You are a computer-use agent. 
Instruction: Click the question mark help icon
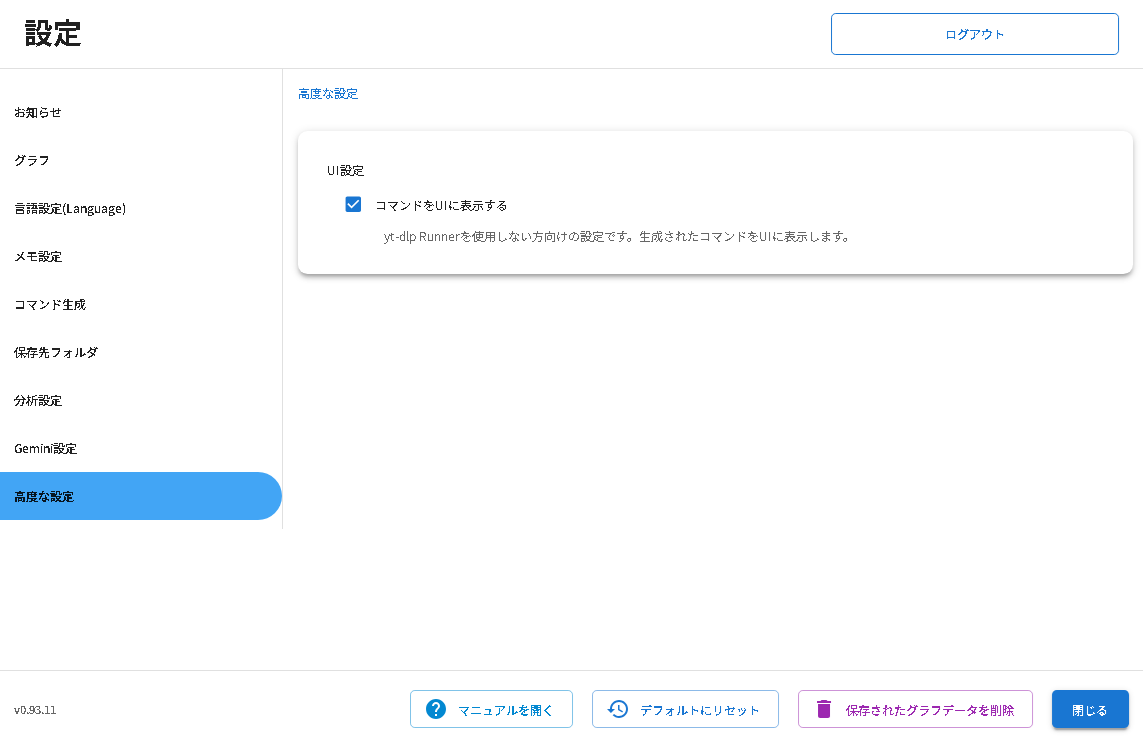click(435, 708)
